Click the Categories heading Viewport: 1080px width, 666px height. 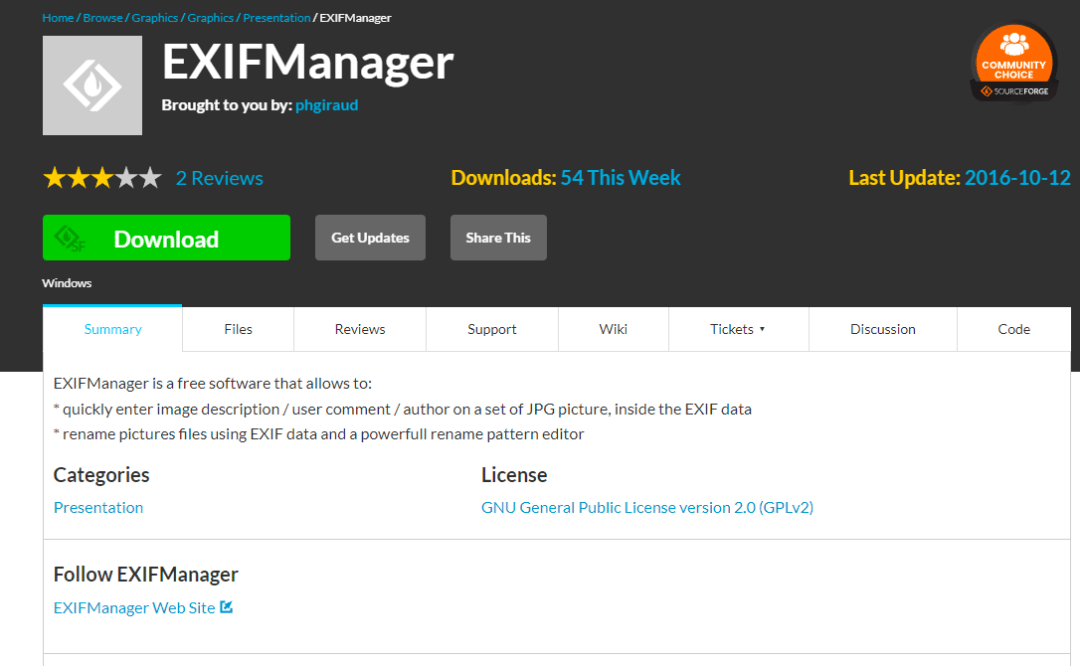(101, 475)
